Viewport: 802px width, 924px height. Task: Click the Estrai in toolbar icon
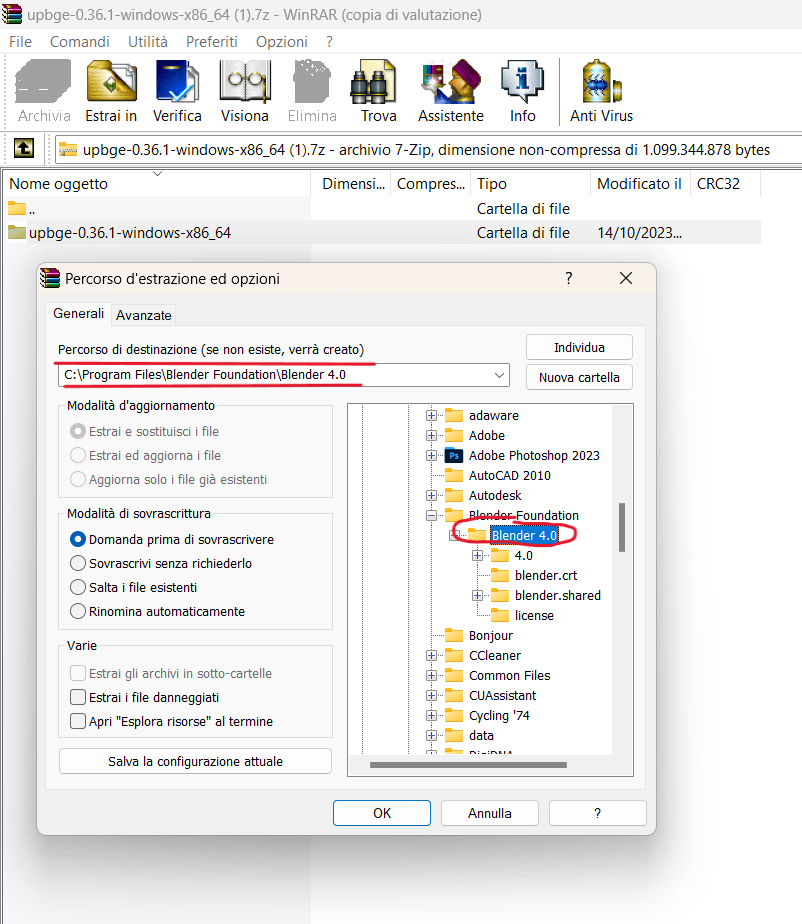coord(111,82)
